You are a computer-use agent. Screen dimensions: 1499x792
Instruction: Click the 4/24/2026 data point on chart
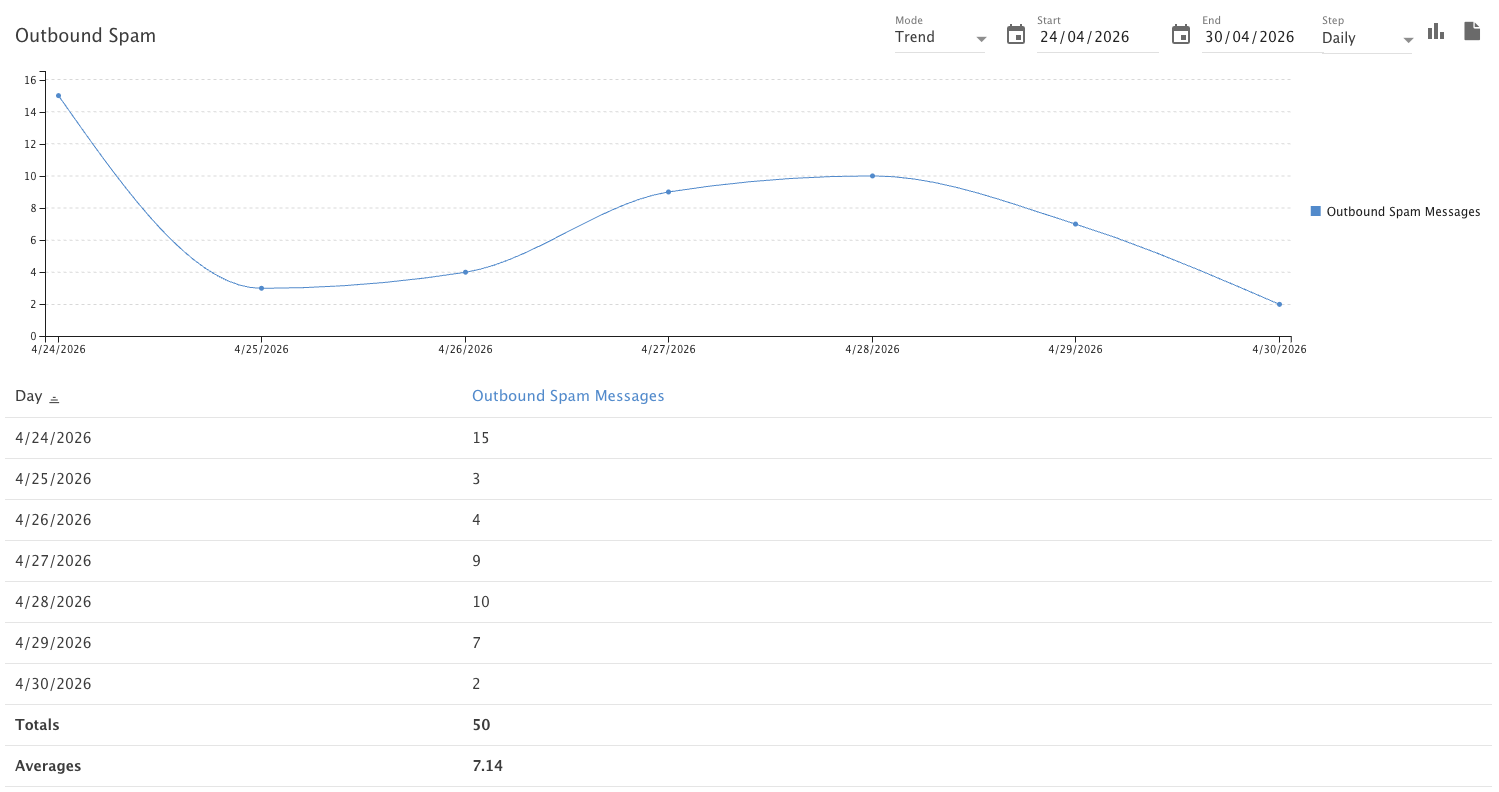(58, 96)
